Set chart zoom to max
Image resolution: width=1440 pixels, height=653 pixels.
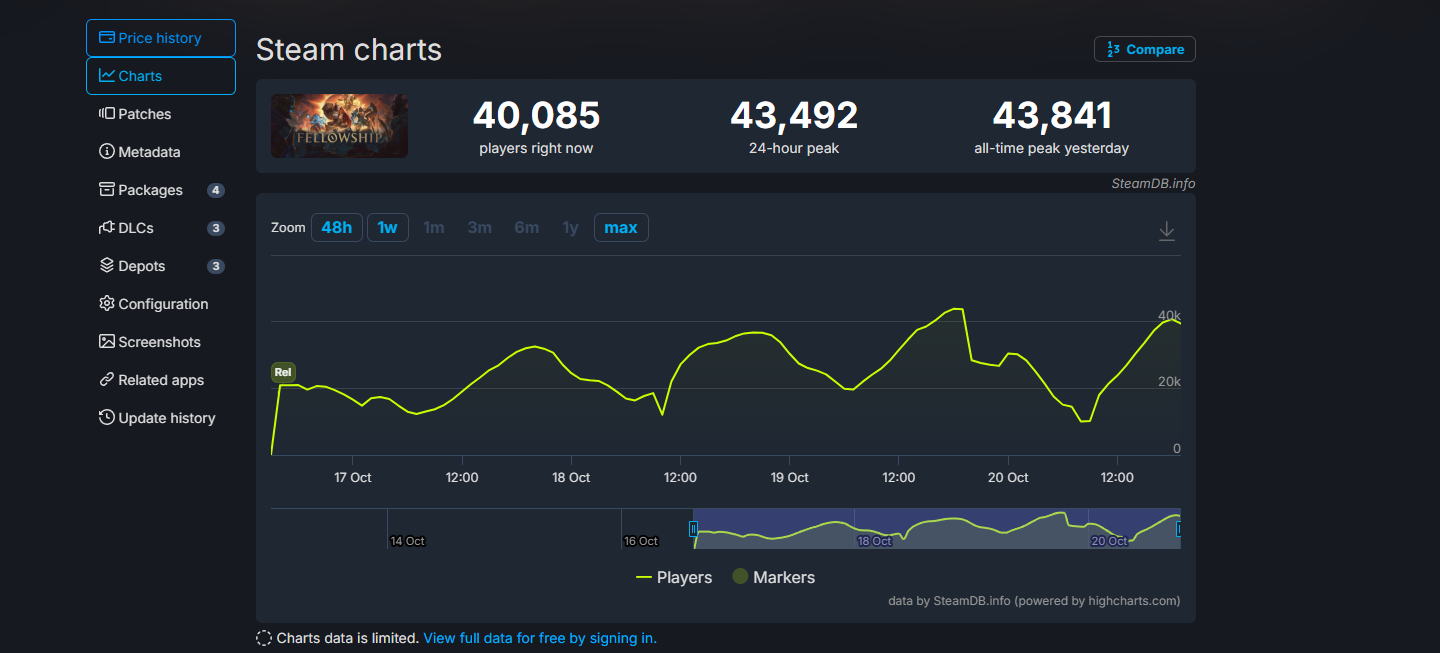click(621, 228)
